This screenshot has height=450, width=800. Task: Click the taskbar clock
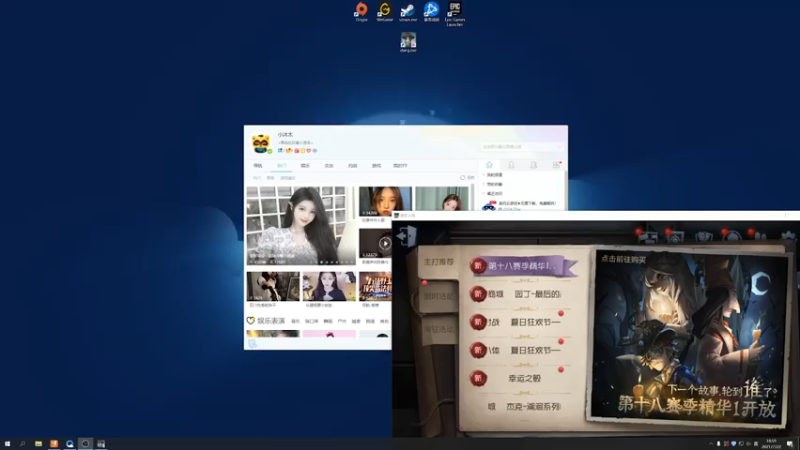[771, 444]
